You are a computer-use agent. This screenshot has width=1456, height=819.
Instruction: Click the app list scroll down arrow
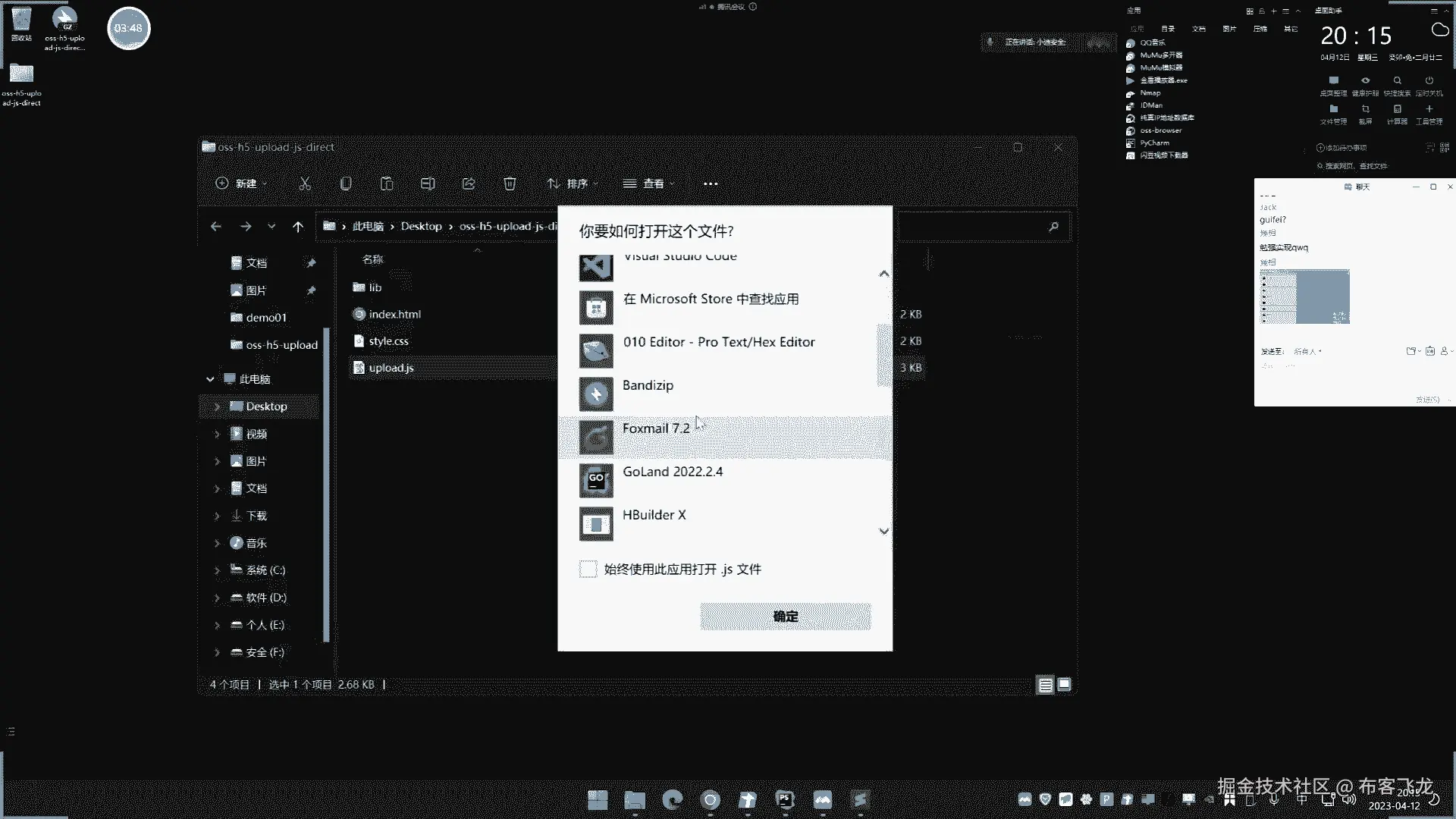pyautogui.click(x=883, y=532)
